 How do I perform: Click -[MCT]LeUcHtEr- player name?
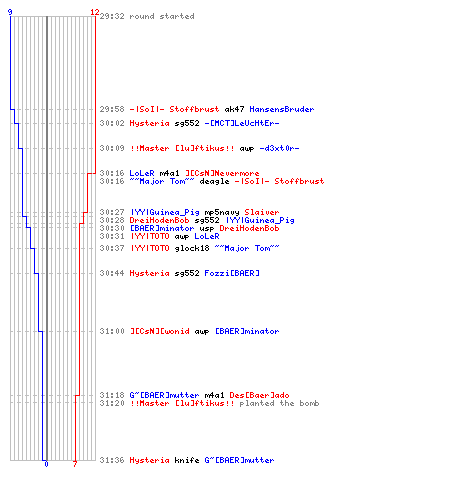[x=242, y=123]
